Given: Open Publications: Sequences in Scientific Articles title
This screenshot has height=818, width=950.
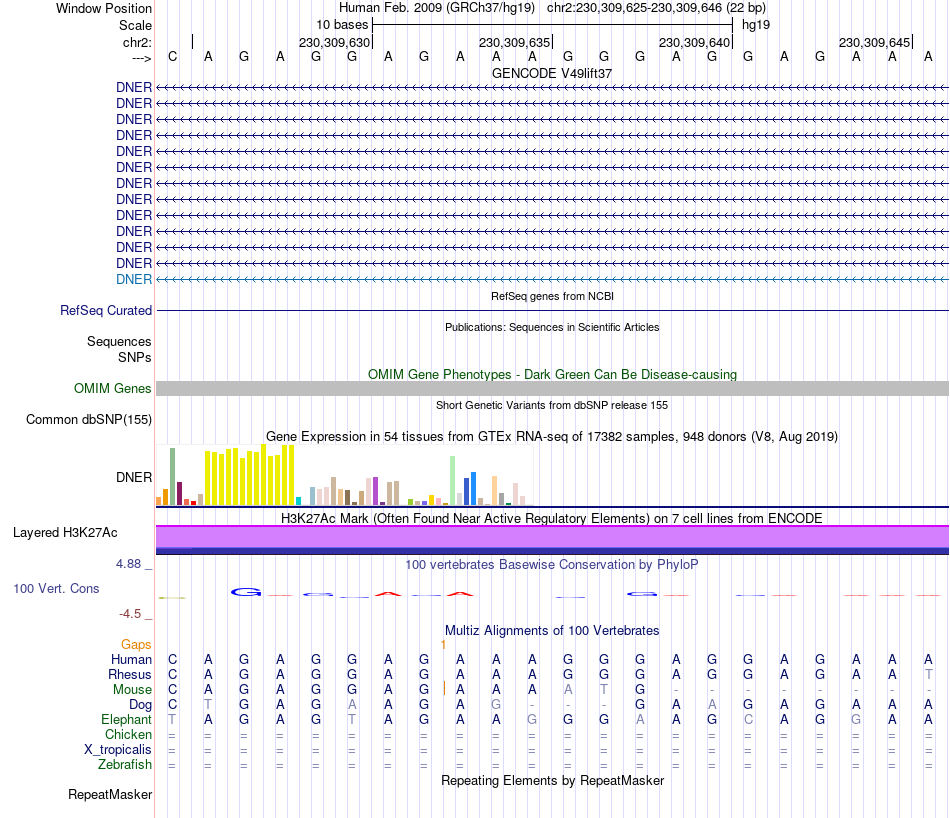Looking at the screenshot, I should point(552,327).
